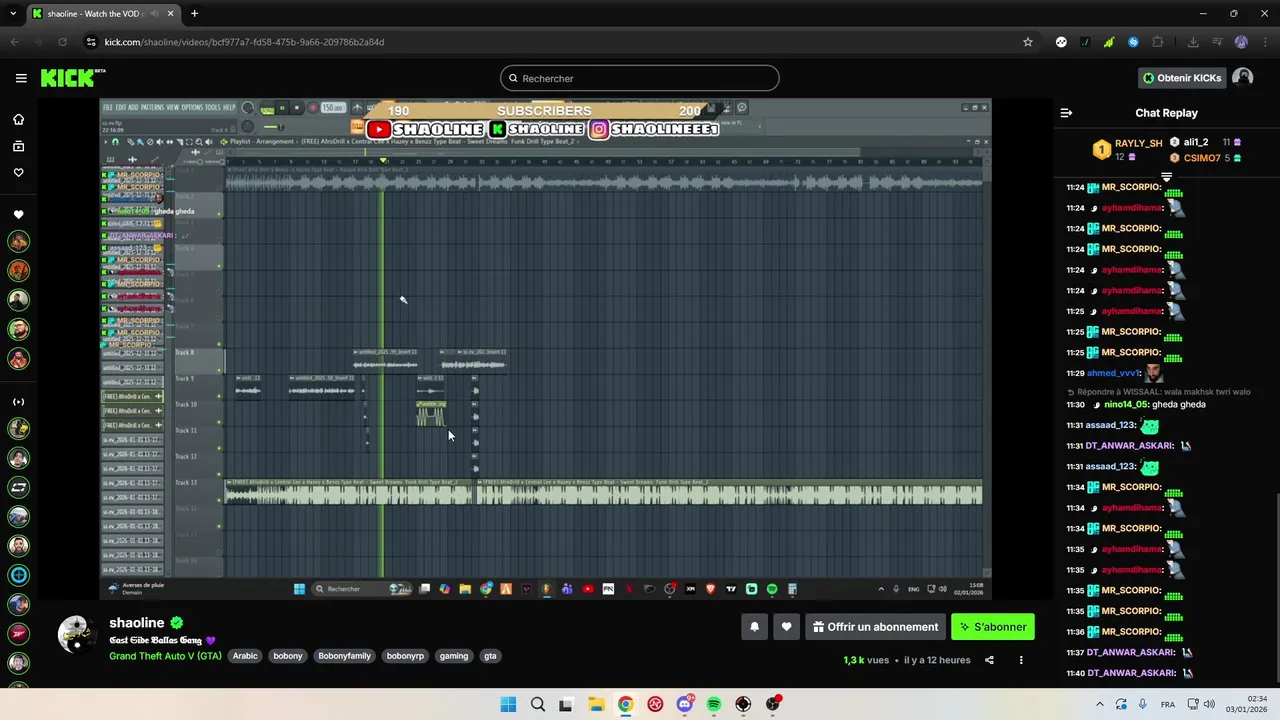This screenshot has height=720, width=1280.
Task: Show hidden system tray icons chevron
Action: (1099, 704)
